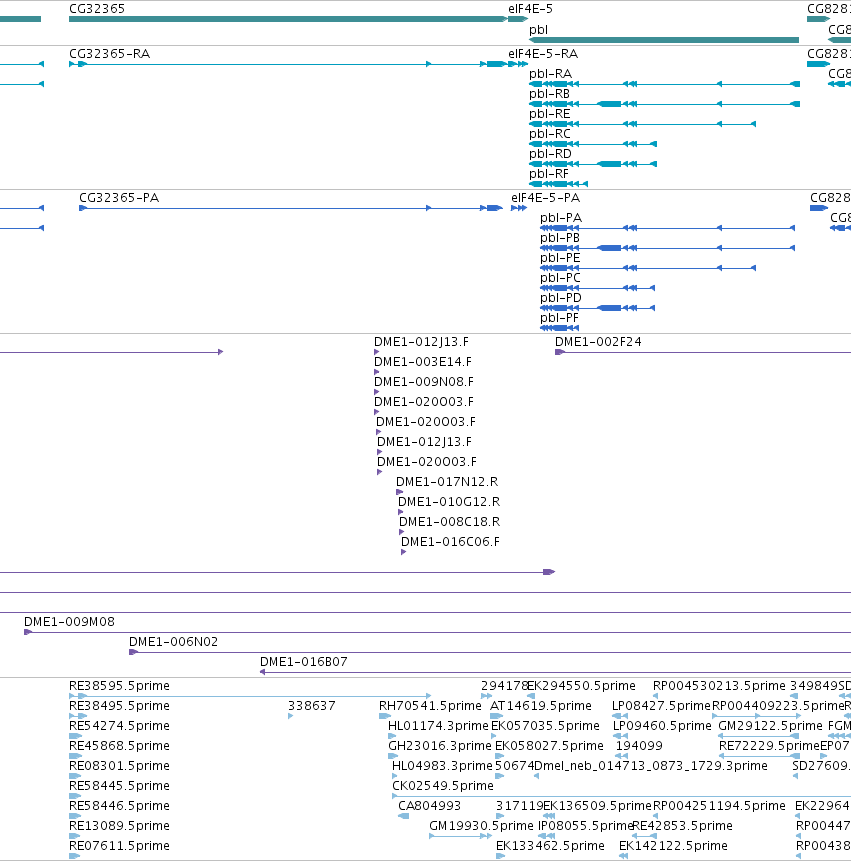Click the 194099 EST label

tap(639, 746)
